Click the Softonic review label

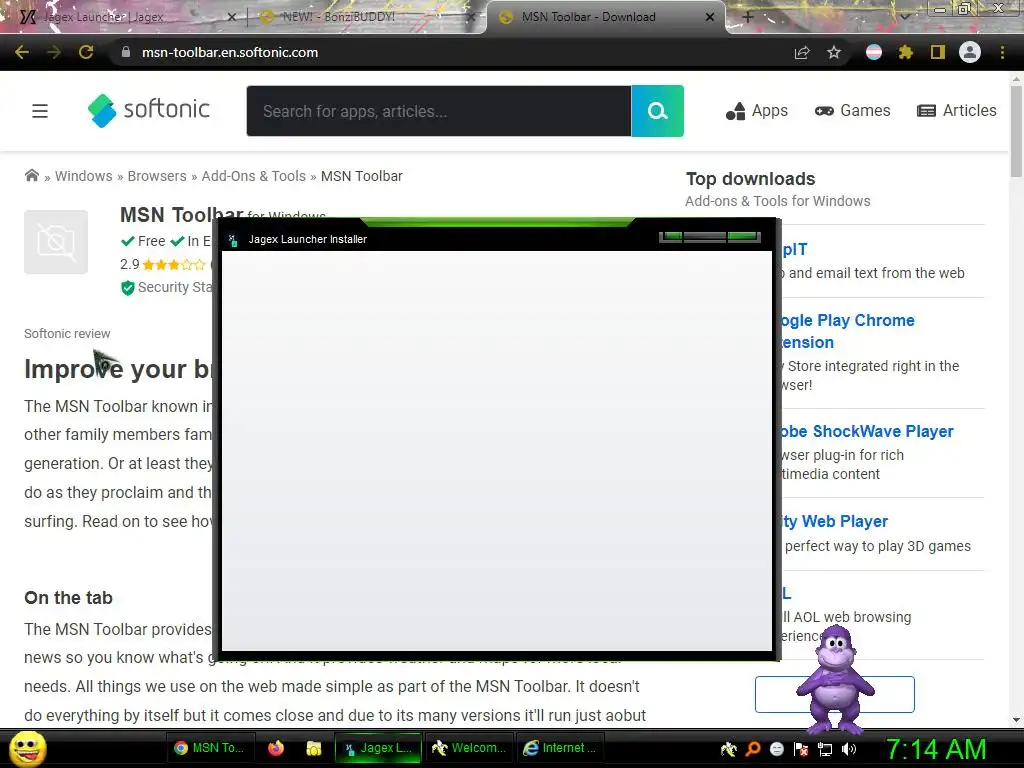pyautogui.click(x=67, y=334)
